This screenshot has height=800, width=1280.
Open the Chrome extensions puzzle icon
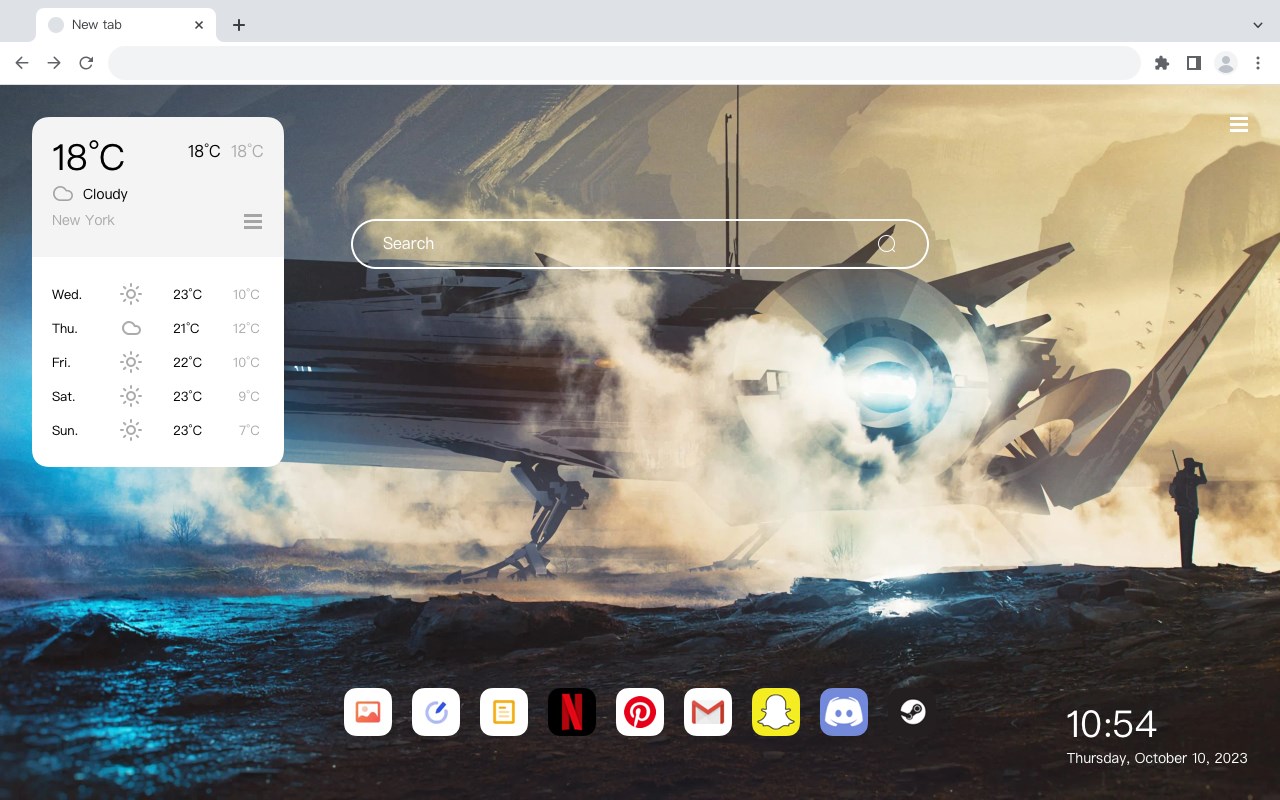[x=1161, y=63]
